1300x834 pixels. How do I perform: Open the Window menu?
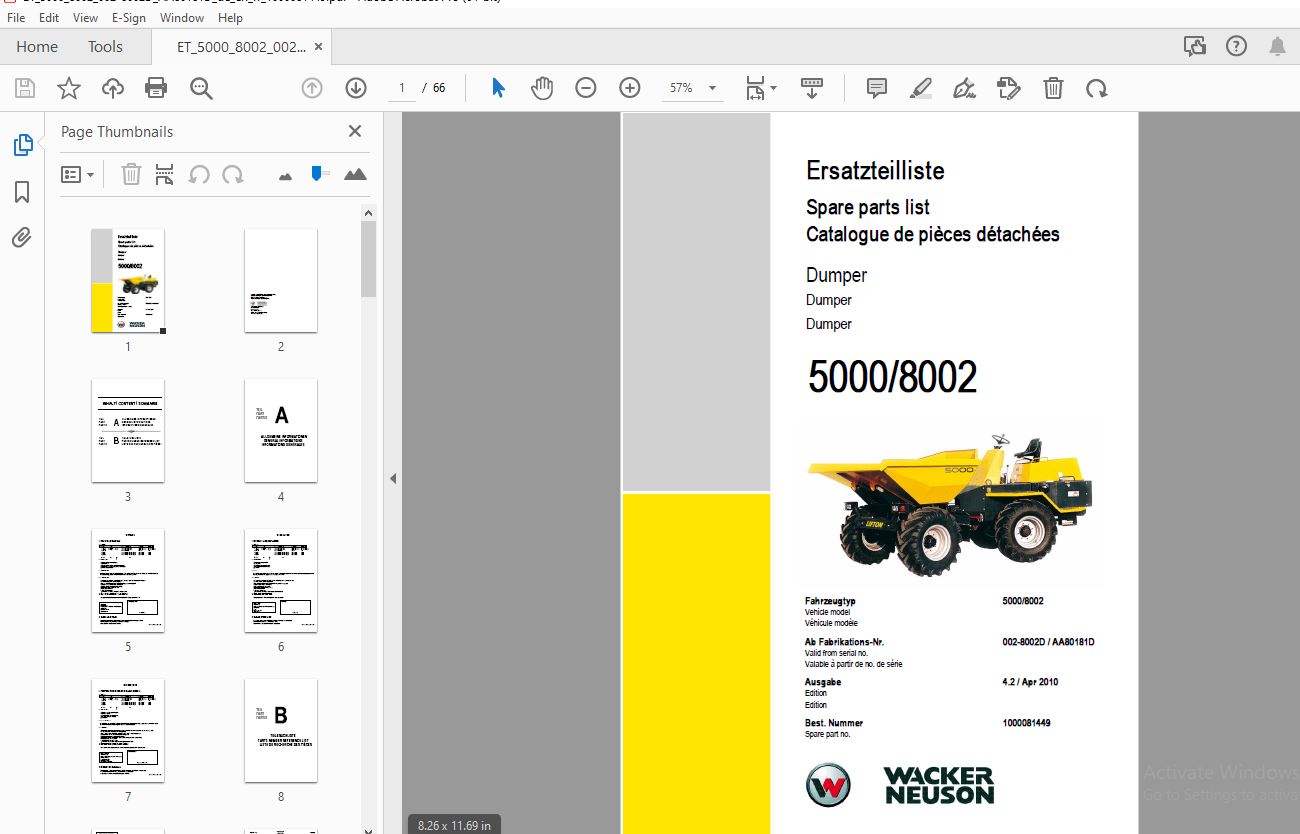tap(182, 18)
